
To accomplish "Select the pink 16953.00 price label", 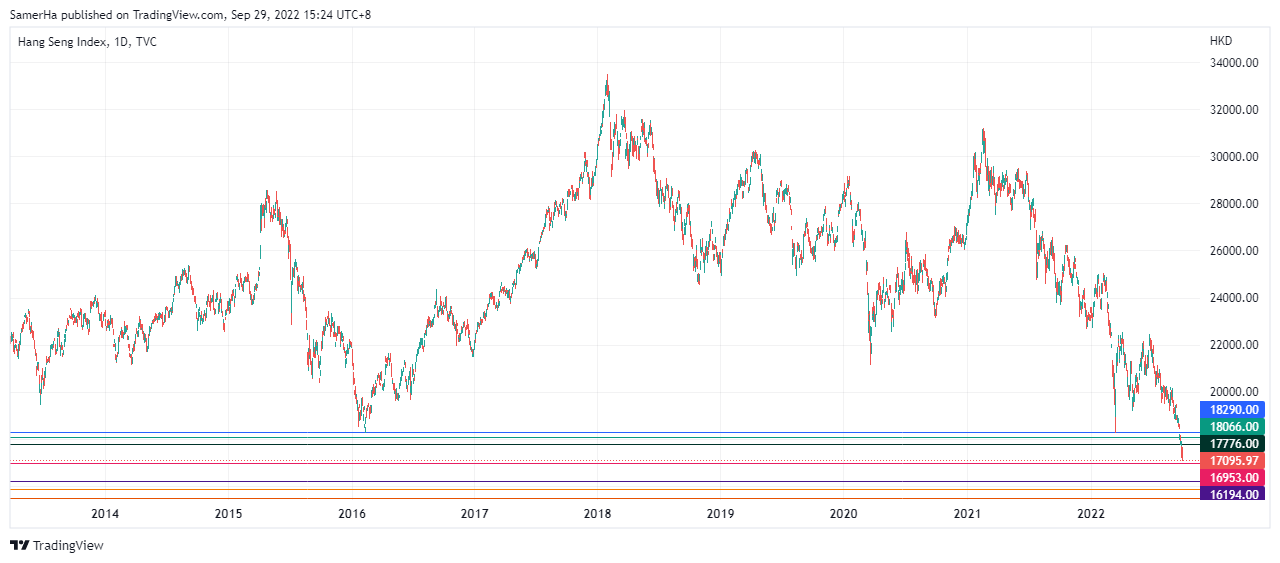I will coord(1236,478).
